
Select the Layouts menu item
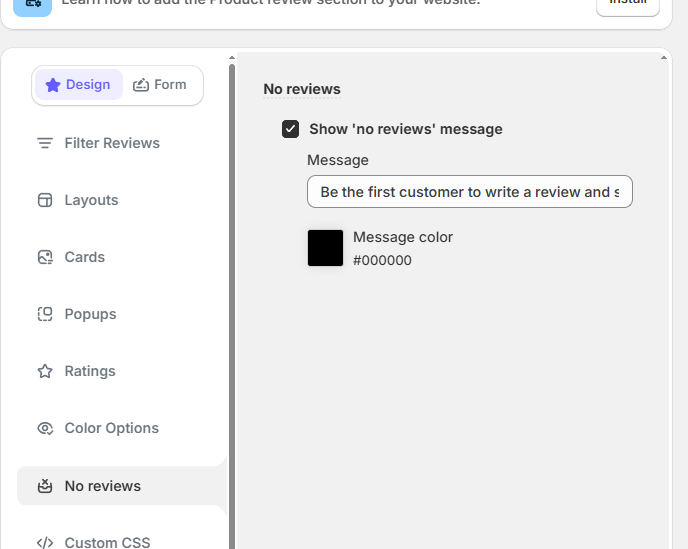pos(91,200)
